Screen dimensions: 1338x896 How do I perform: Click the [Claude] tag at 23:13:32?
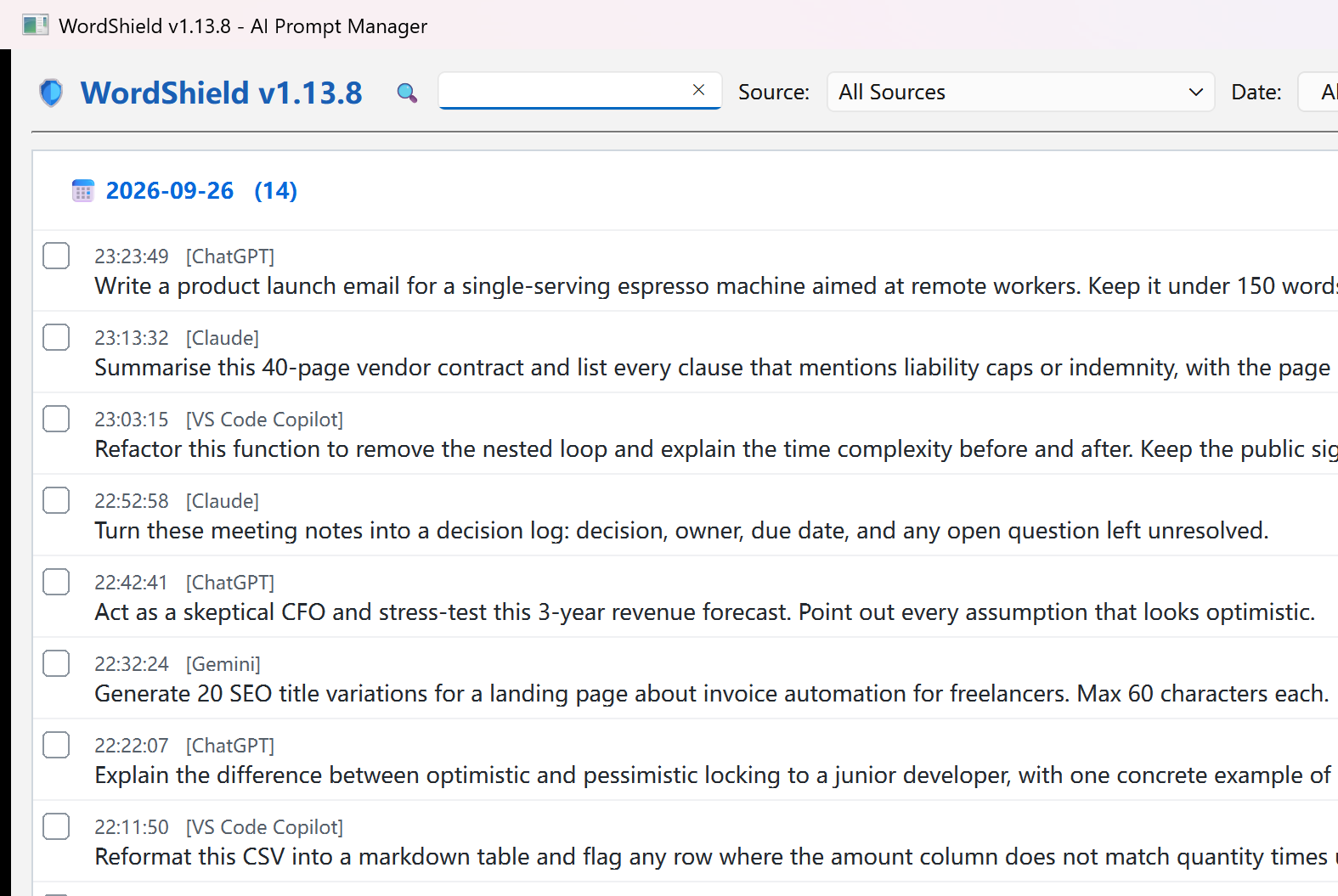pyautogui.click(x=223, y=338)
